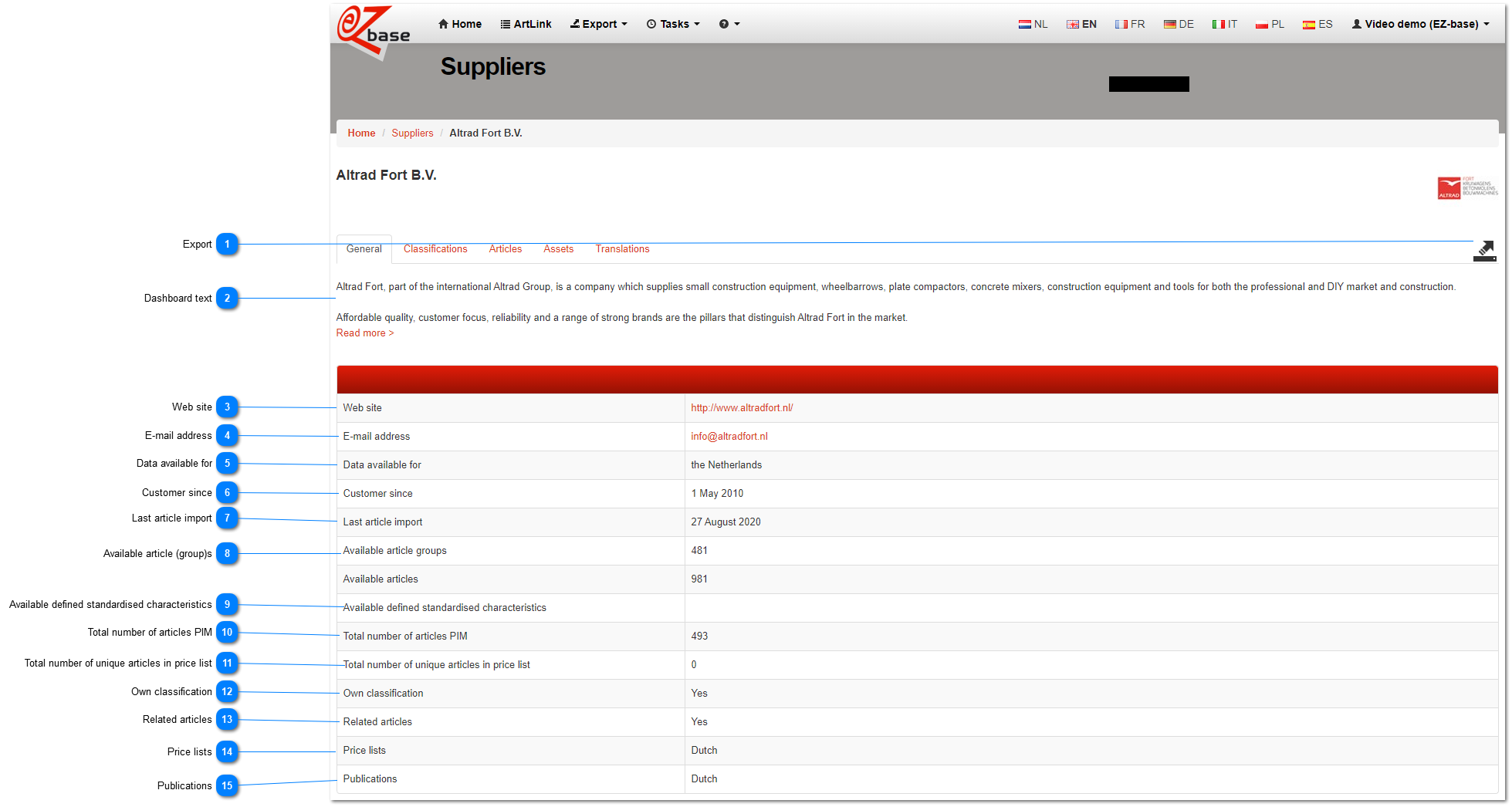
Task: Click the 'Price lists' row label
Action: 364,751
